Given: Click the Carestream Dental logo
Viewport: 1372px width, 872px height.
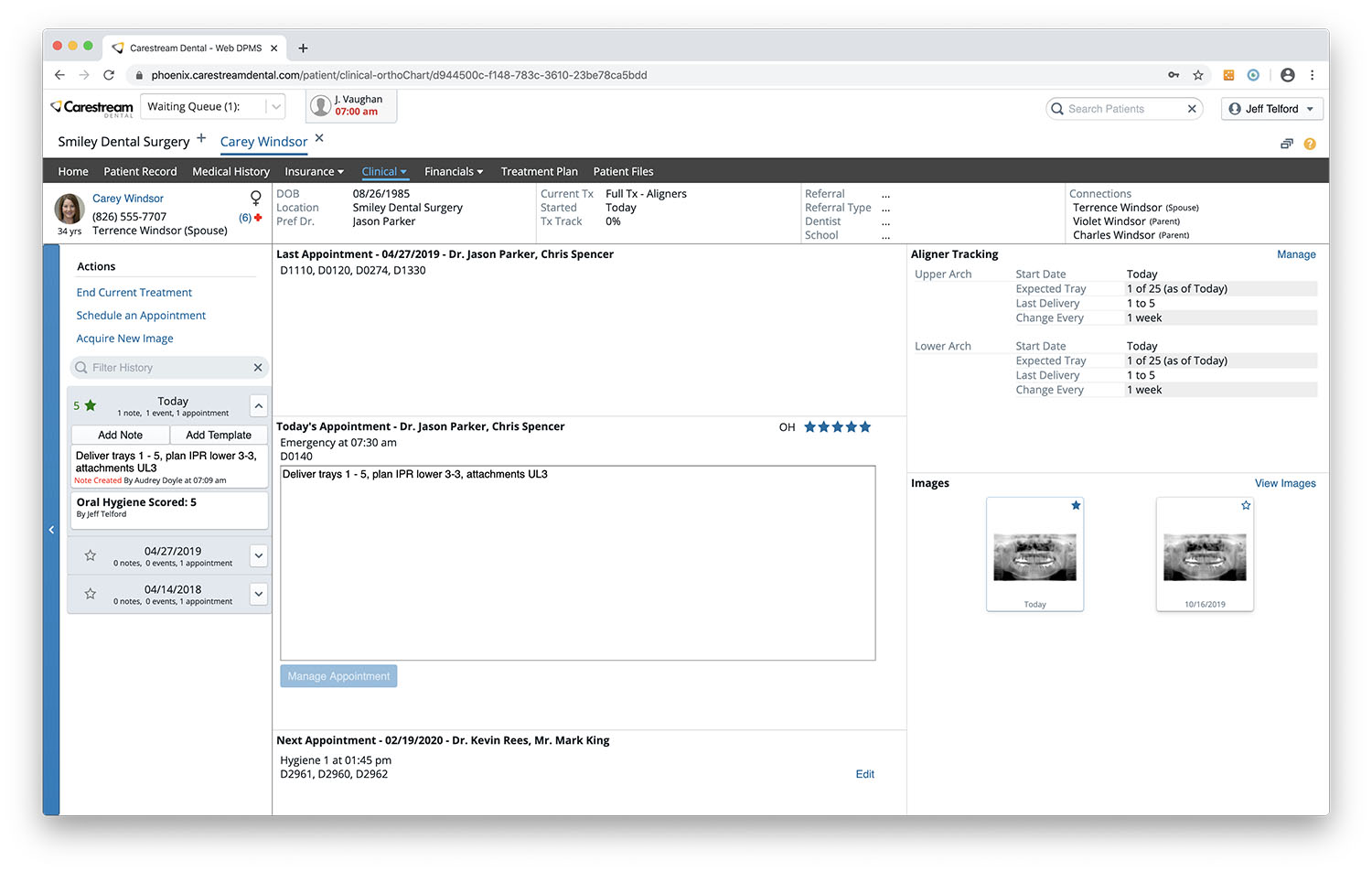Looking at the screenshot, I should (x=92, y=108).
